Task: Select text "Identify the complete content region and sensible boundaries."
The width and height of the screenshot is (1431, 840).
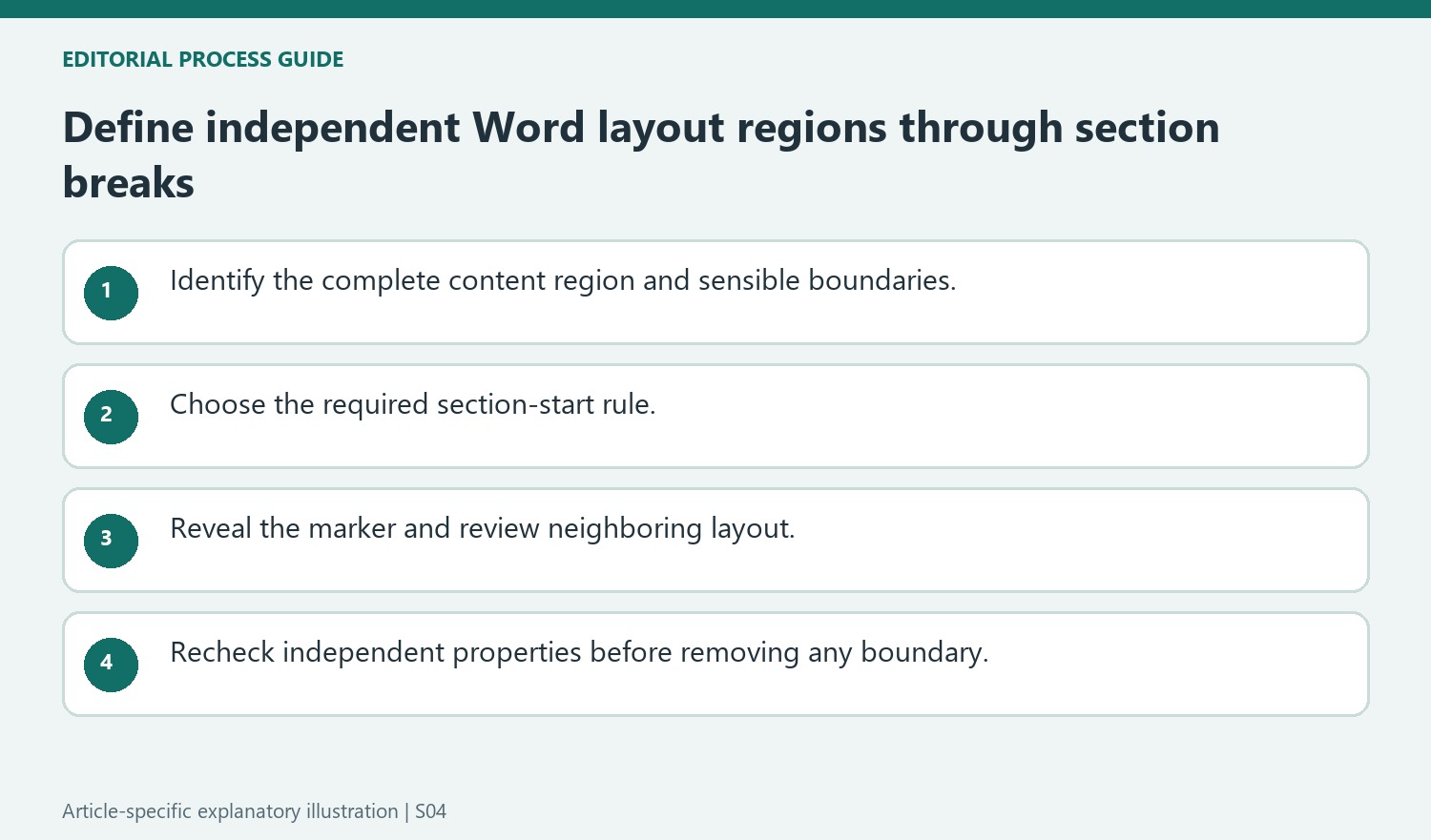Action: 563,280
